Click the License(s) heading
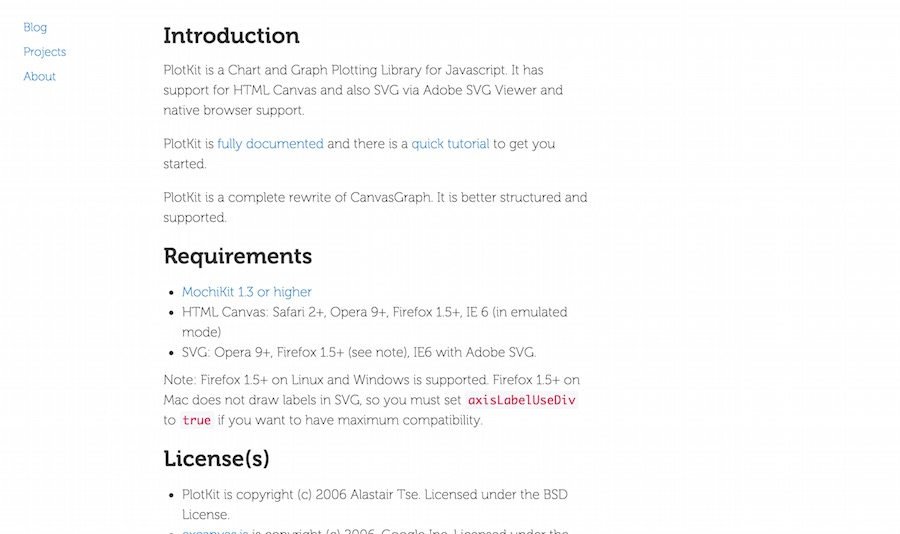The width and height of the screenshot is (900, 534). pyautogui.click(x=216, y=459)
